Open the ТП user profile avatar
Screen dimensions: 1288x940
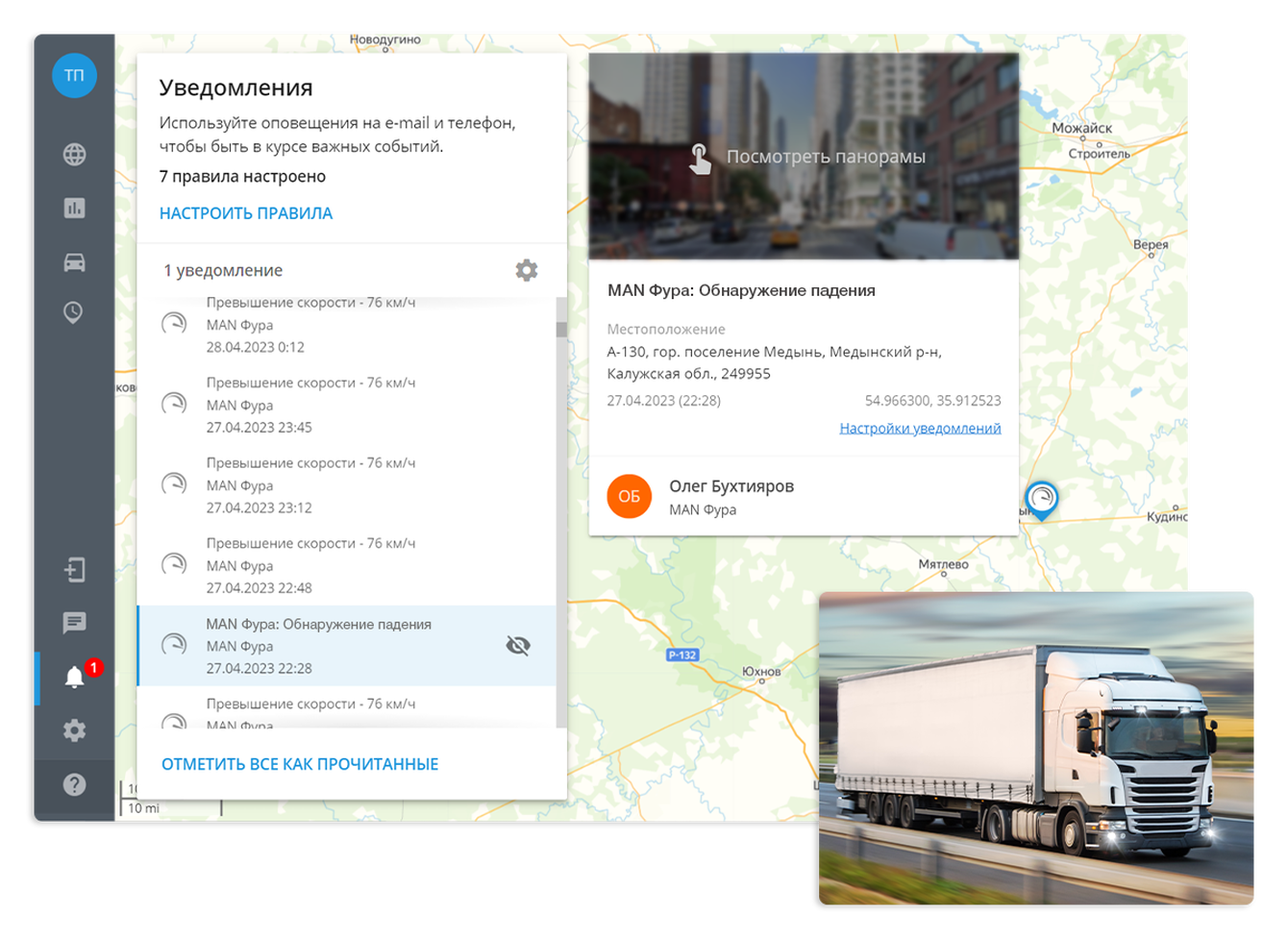74,75
